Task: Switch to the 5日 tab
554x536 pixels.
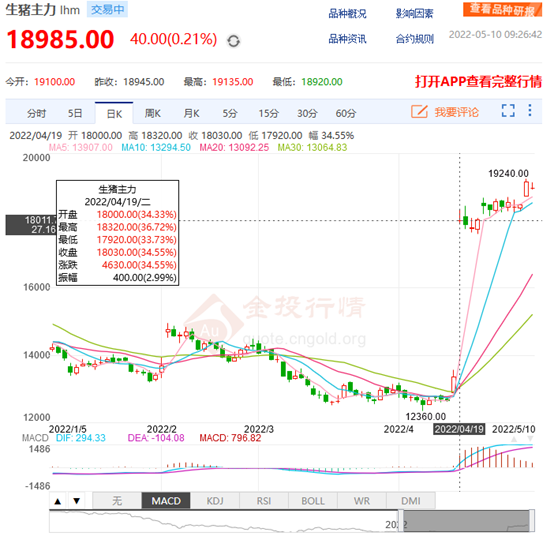Action: click(x=75, y=113)
